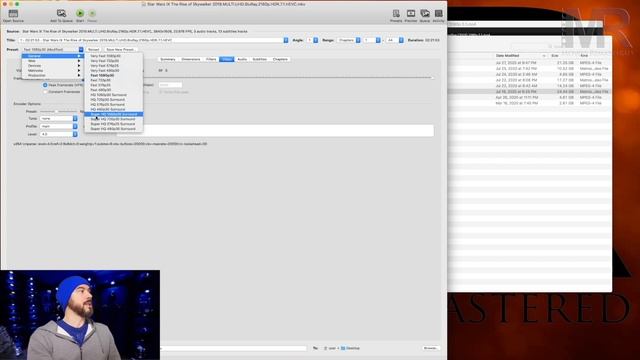640x360 pixels.
Task: Choose Super HQ 1080p30 Surround preset
Action: pos(113,114)
